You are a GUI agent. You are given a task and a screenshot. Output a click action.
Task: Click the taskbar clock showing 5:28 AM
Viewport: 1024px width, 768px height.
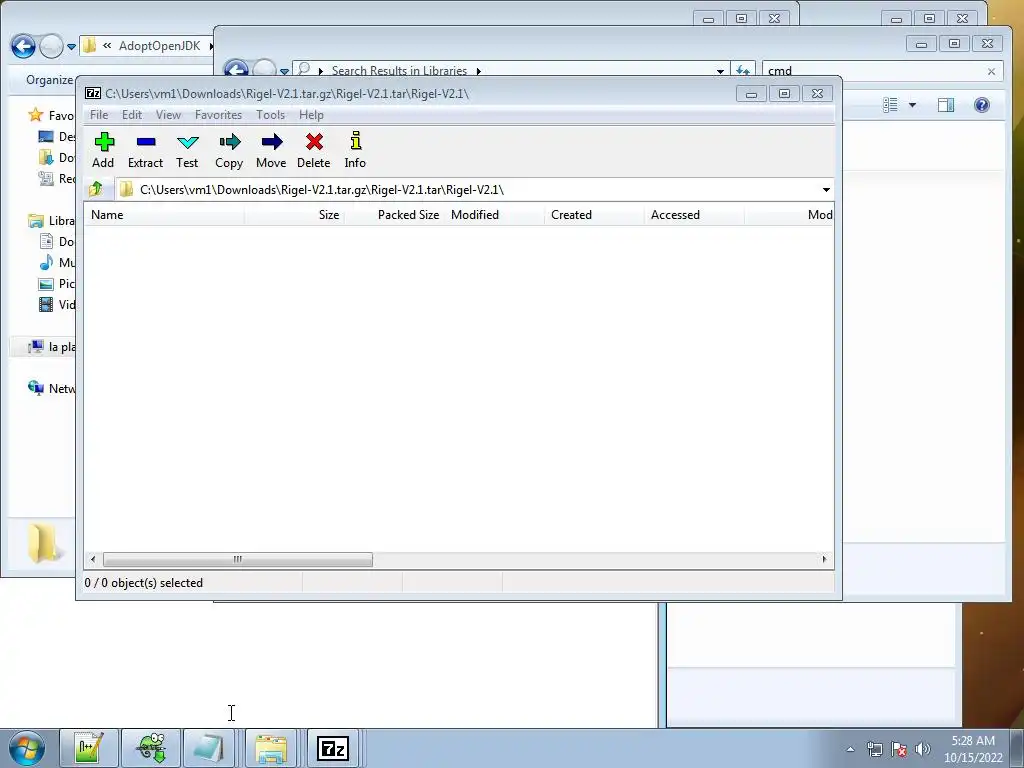(x=973, y=749)
